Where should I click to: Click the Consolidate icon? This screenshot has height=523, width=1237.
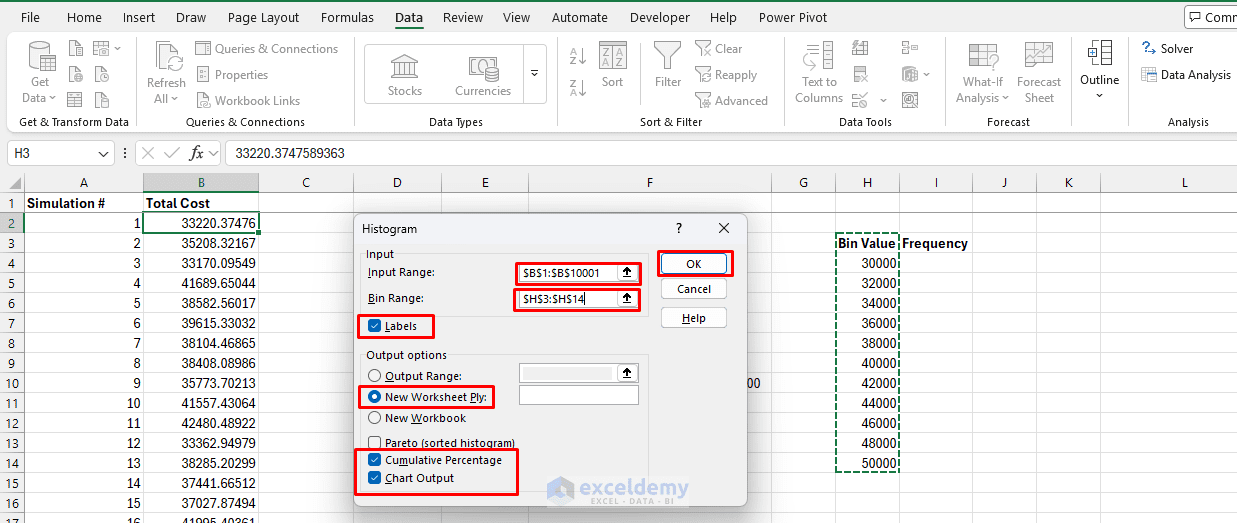909,48
